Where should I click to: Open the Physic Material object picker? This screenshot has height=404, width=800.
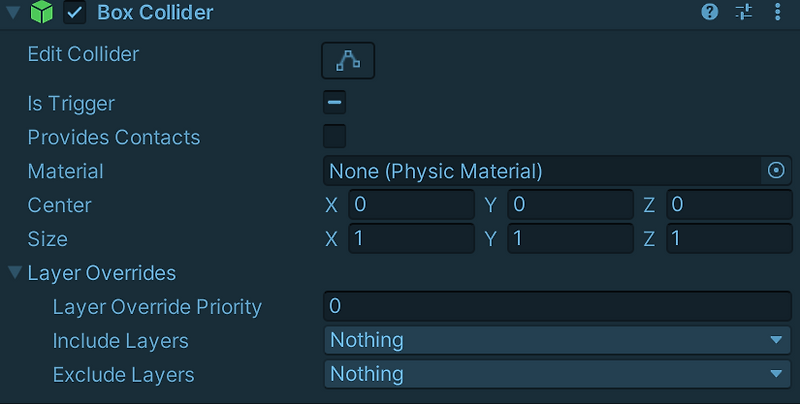tap(776, 171)
